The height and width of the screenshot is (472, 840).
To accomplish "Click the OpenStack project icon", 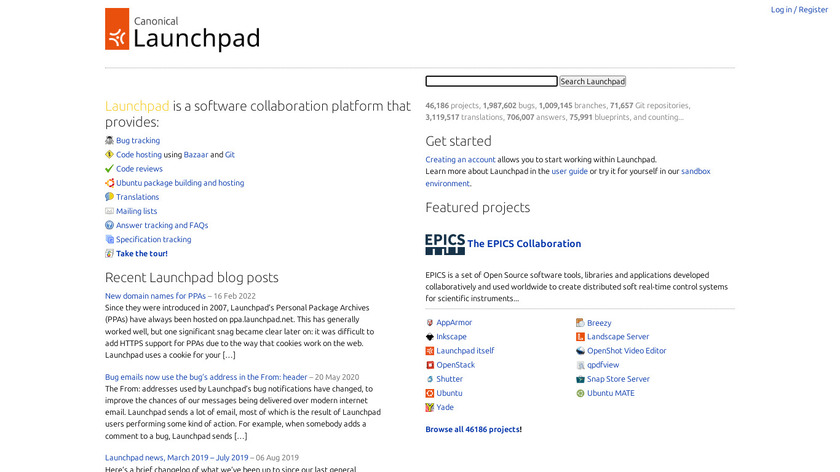I will [429, 365].
